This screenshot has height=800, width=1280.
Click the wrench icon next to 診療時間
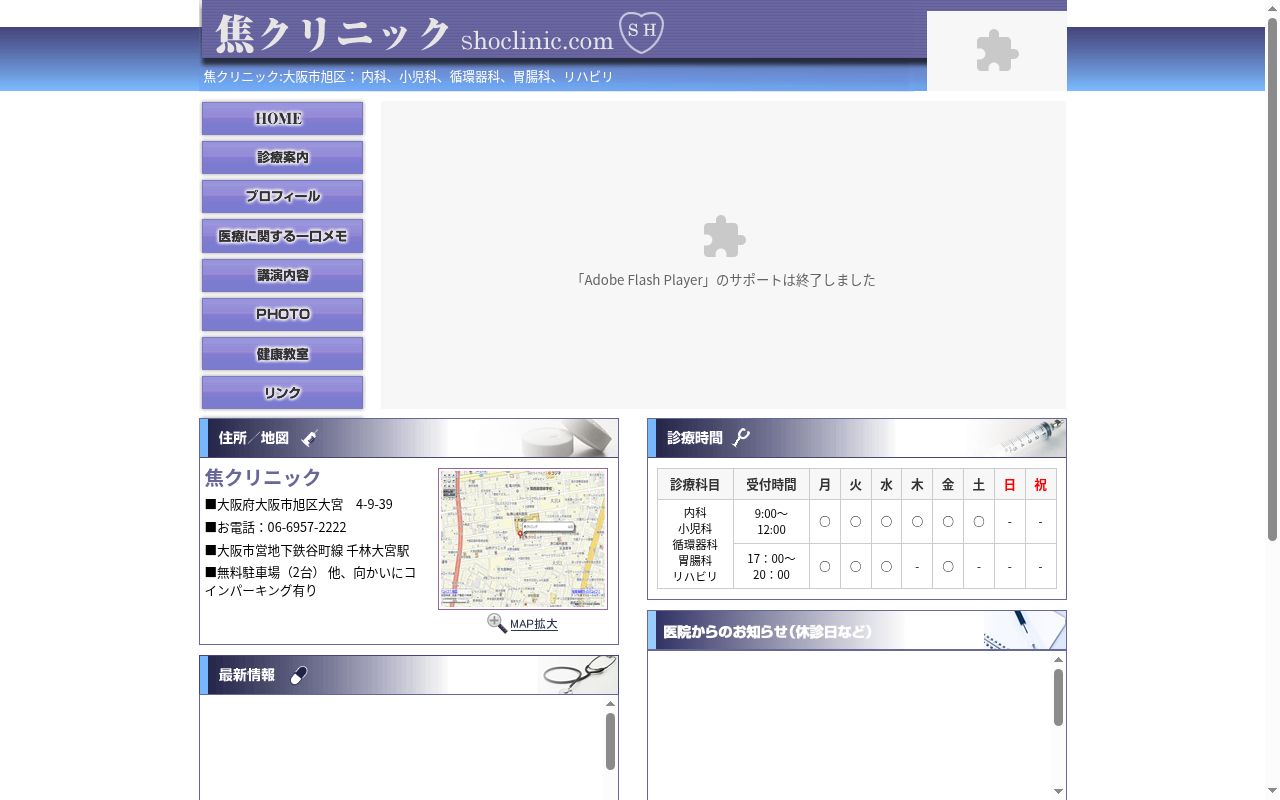coord(741,437)
